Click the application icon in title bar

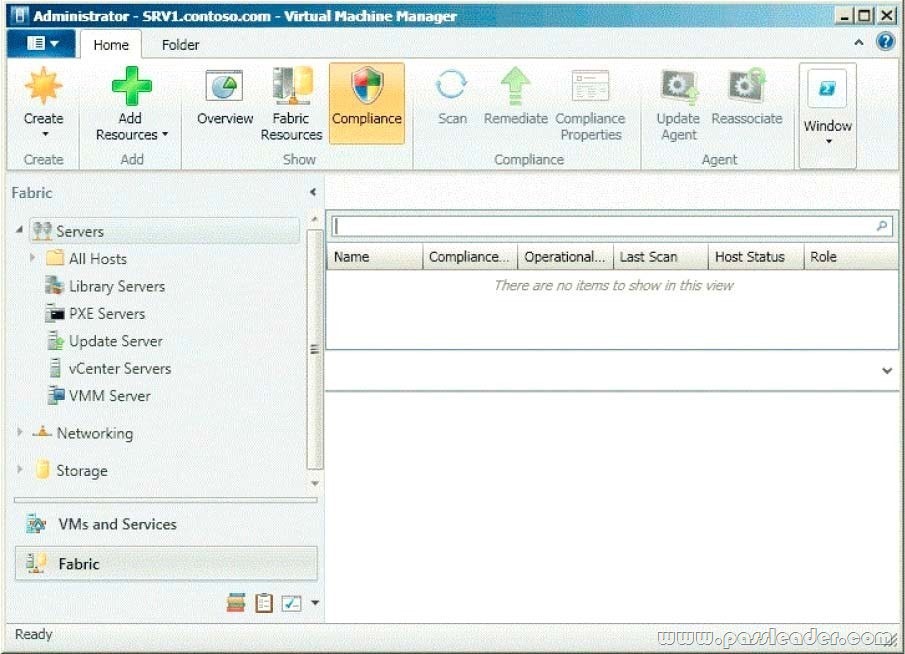[x=19, y=15]
